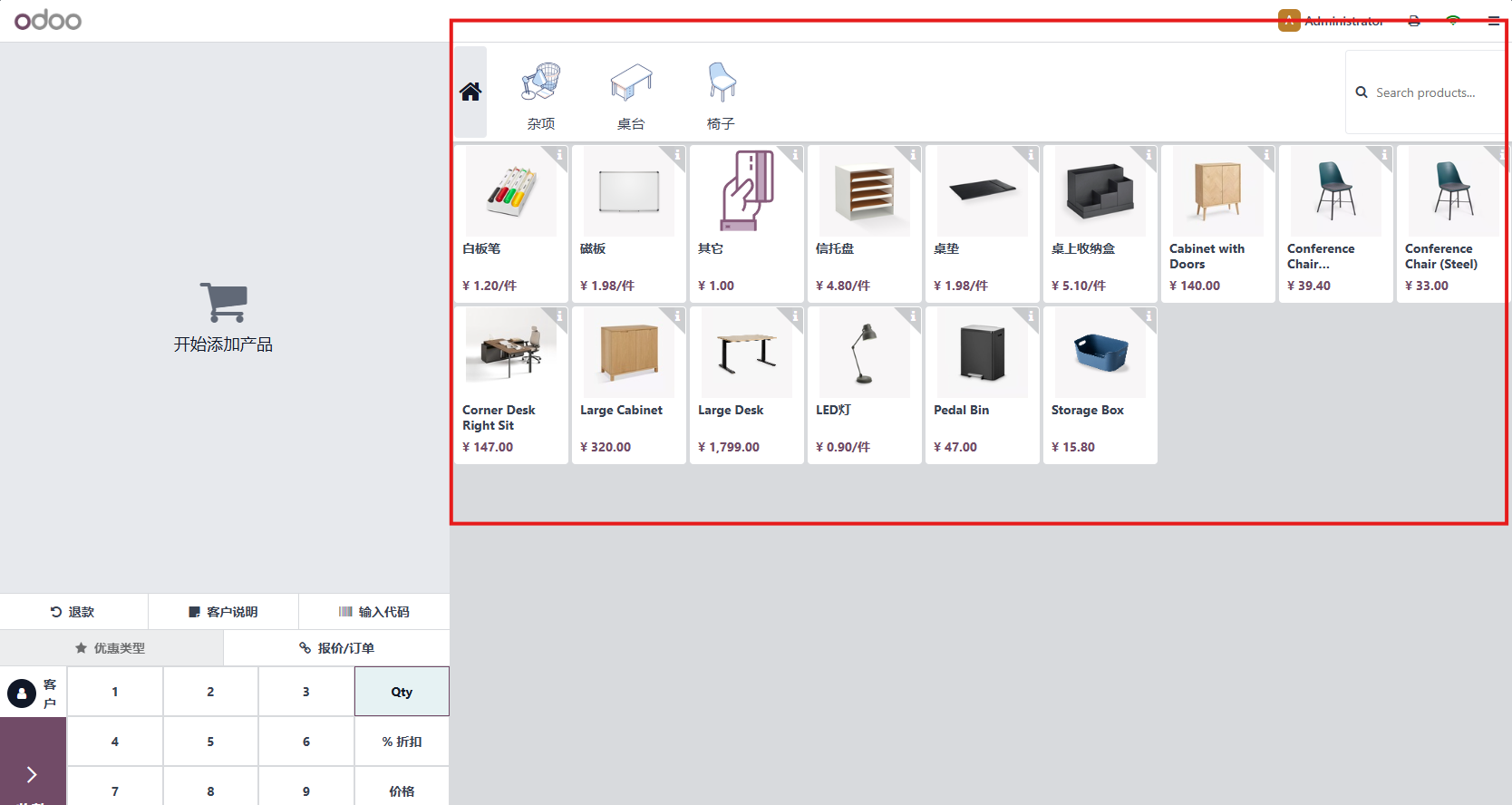Click the Administrator user avatar

pos(1289,21)
